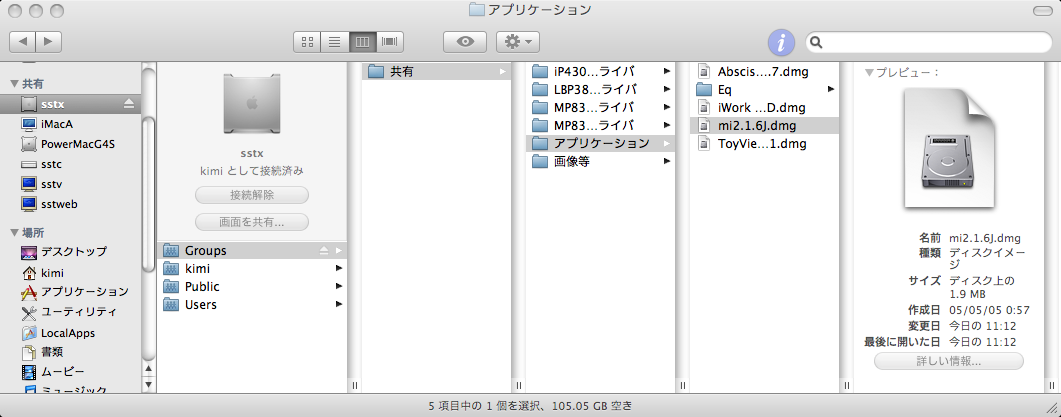Image resolution: width=1061 pixels, height=417 pixels.
Task: Collapse the 場所 sidebar section
Action: 14,231
